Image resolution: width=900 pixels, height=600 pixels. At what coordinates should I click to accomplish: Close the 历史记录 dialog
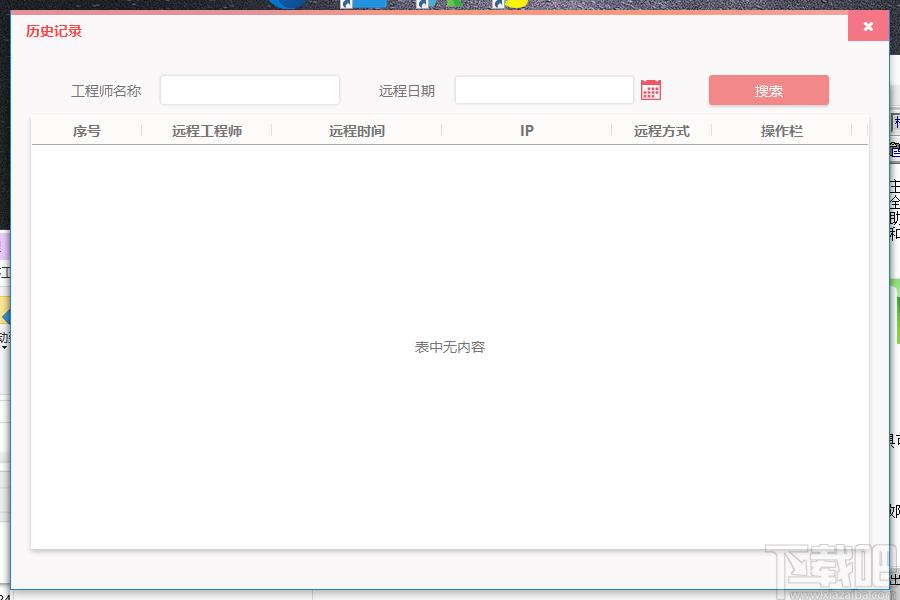pos(868,26)
